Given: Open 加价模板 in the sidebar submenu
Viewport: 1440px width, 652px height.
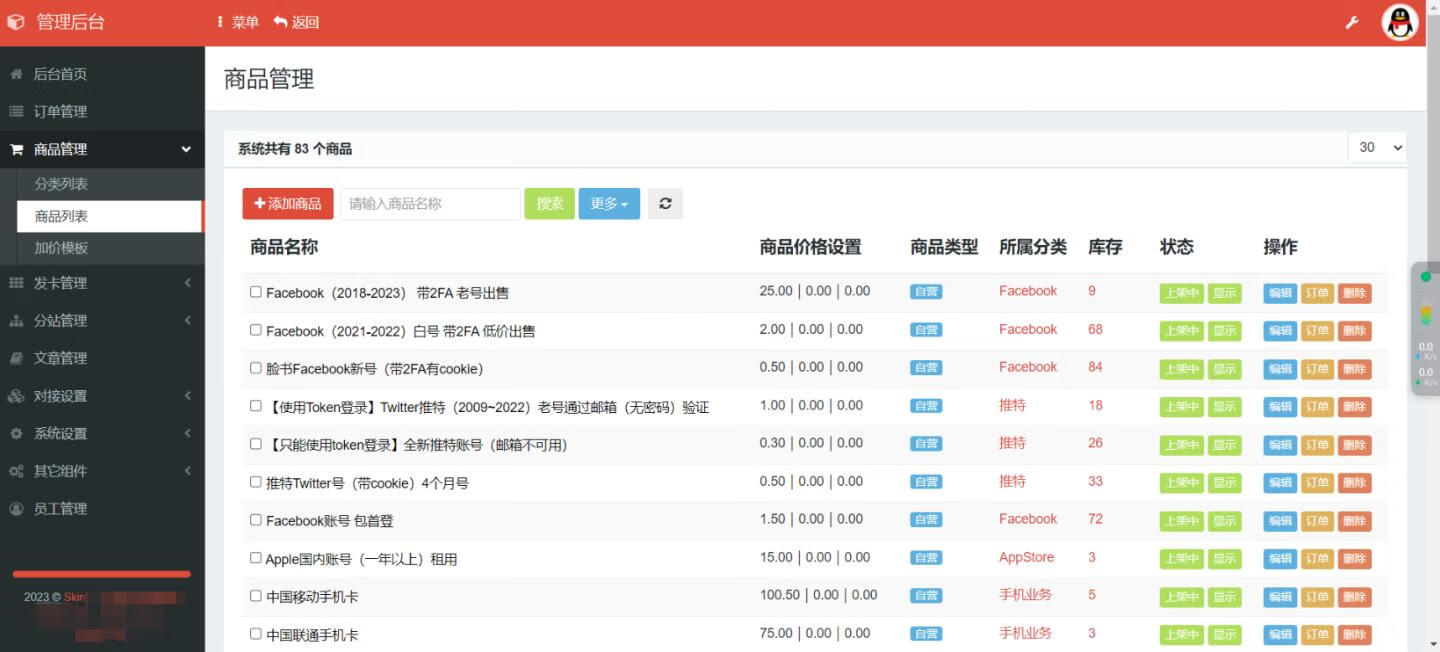Looking at the screenshot, I should click(x=61, y=247).
